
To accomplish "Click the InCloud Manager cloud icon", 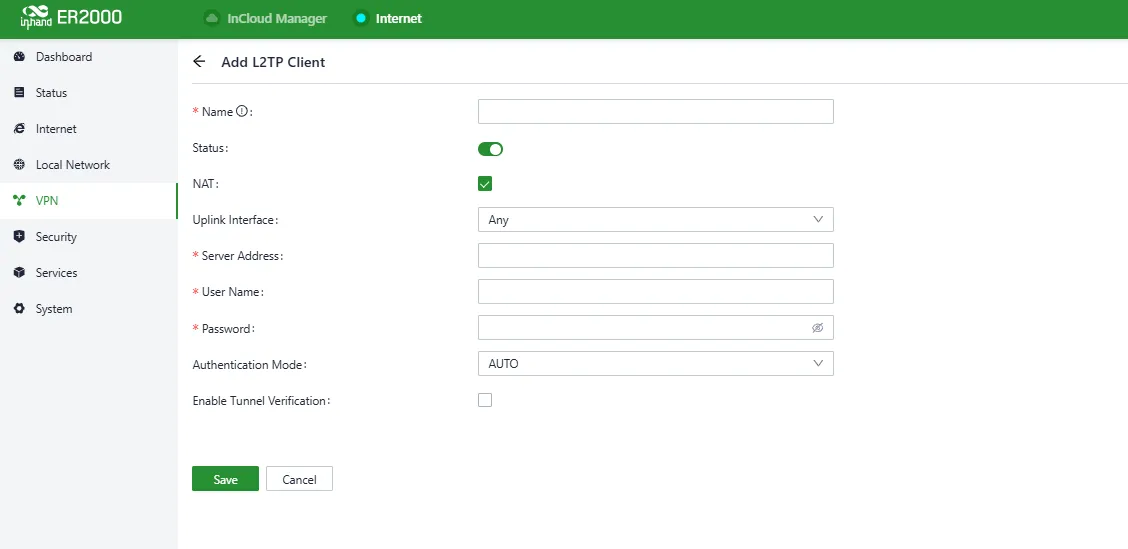I will (212, 18).
